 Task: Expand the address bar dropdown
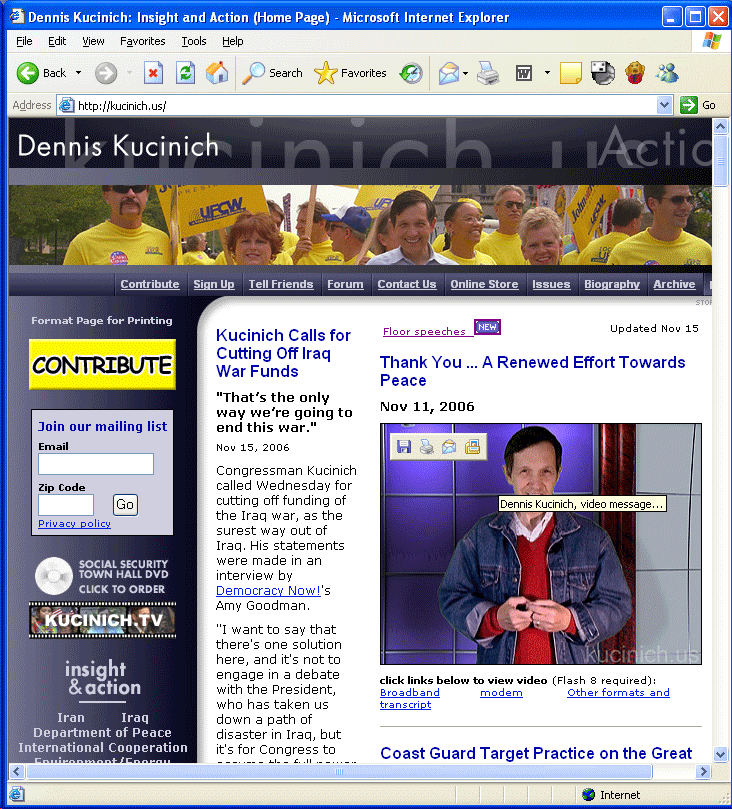(664, 105)
